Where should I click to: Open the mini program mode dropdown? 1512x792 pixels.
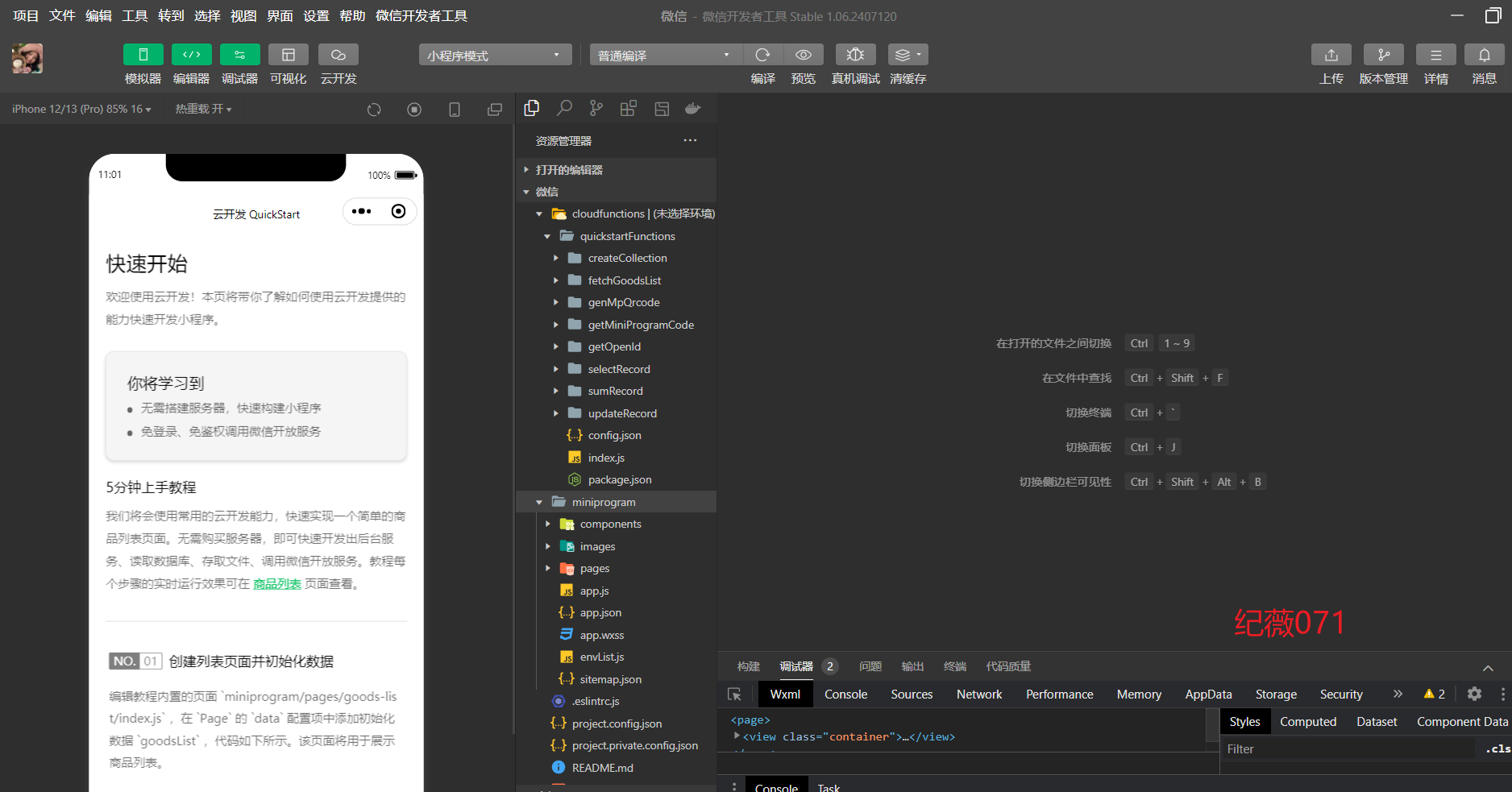495,55
